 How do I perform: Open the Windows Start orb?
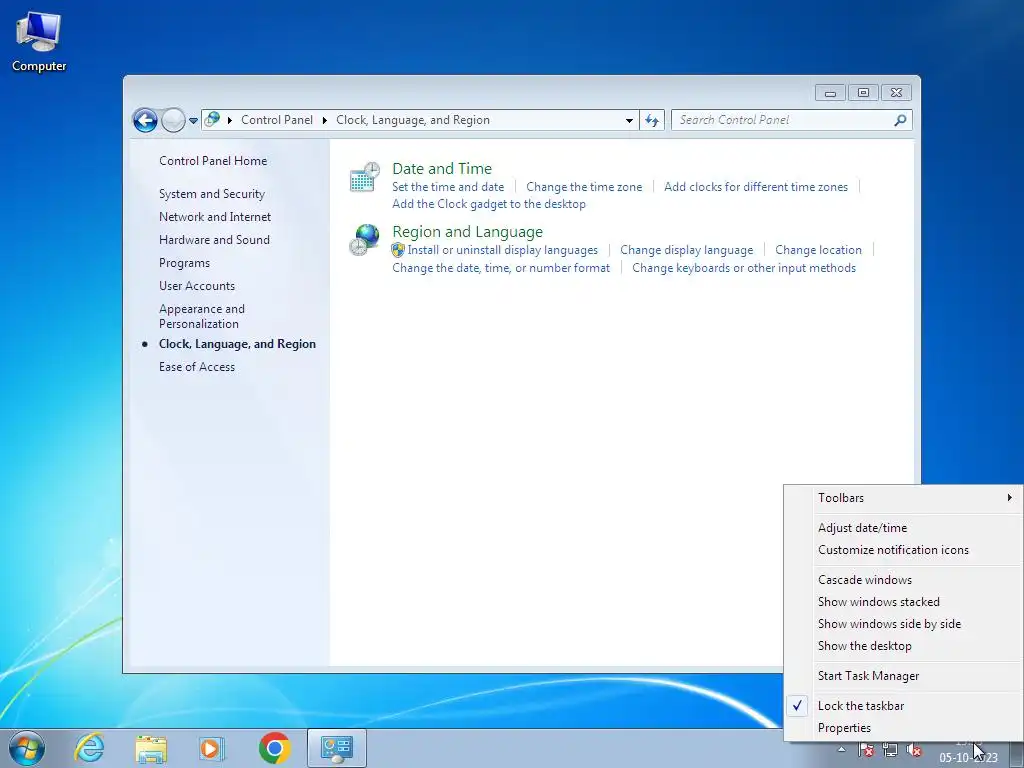[27, 748]
